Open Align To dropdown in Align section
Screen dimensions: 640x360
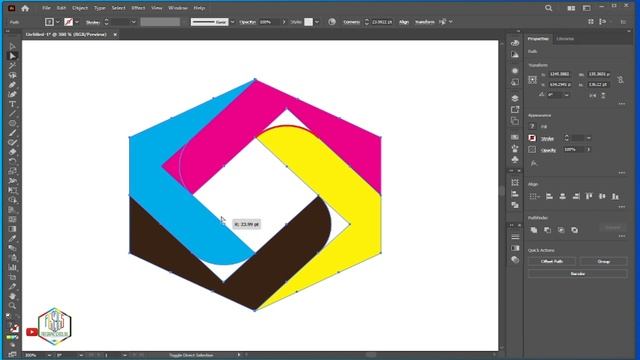coord(534,196)
